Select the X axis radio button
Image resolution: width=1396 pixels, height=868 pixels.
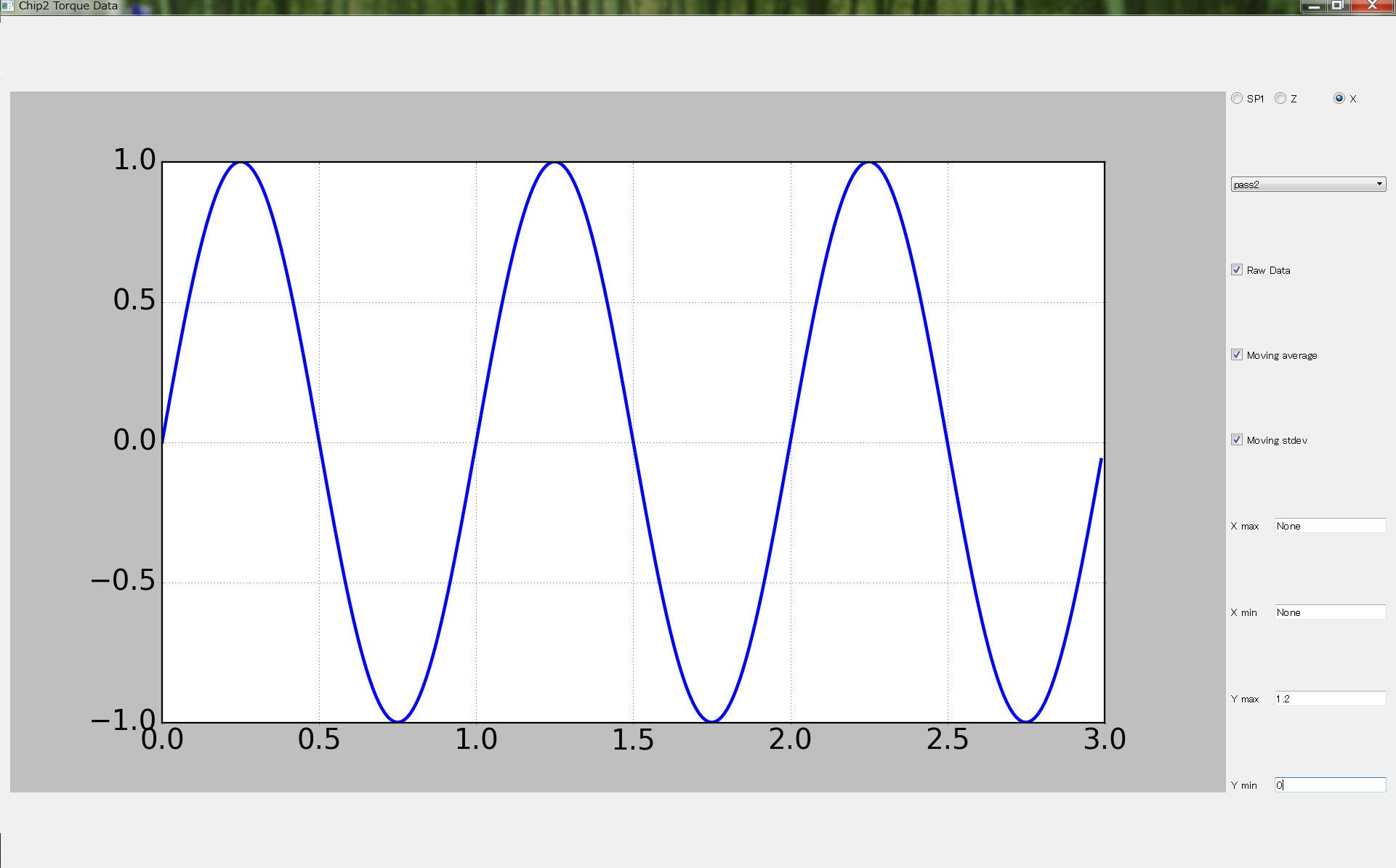[1339, 98]
